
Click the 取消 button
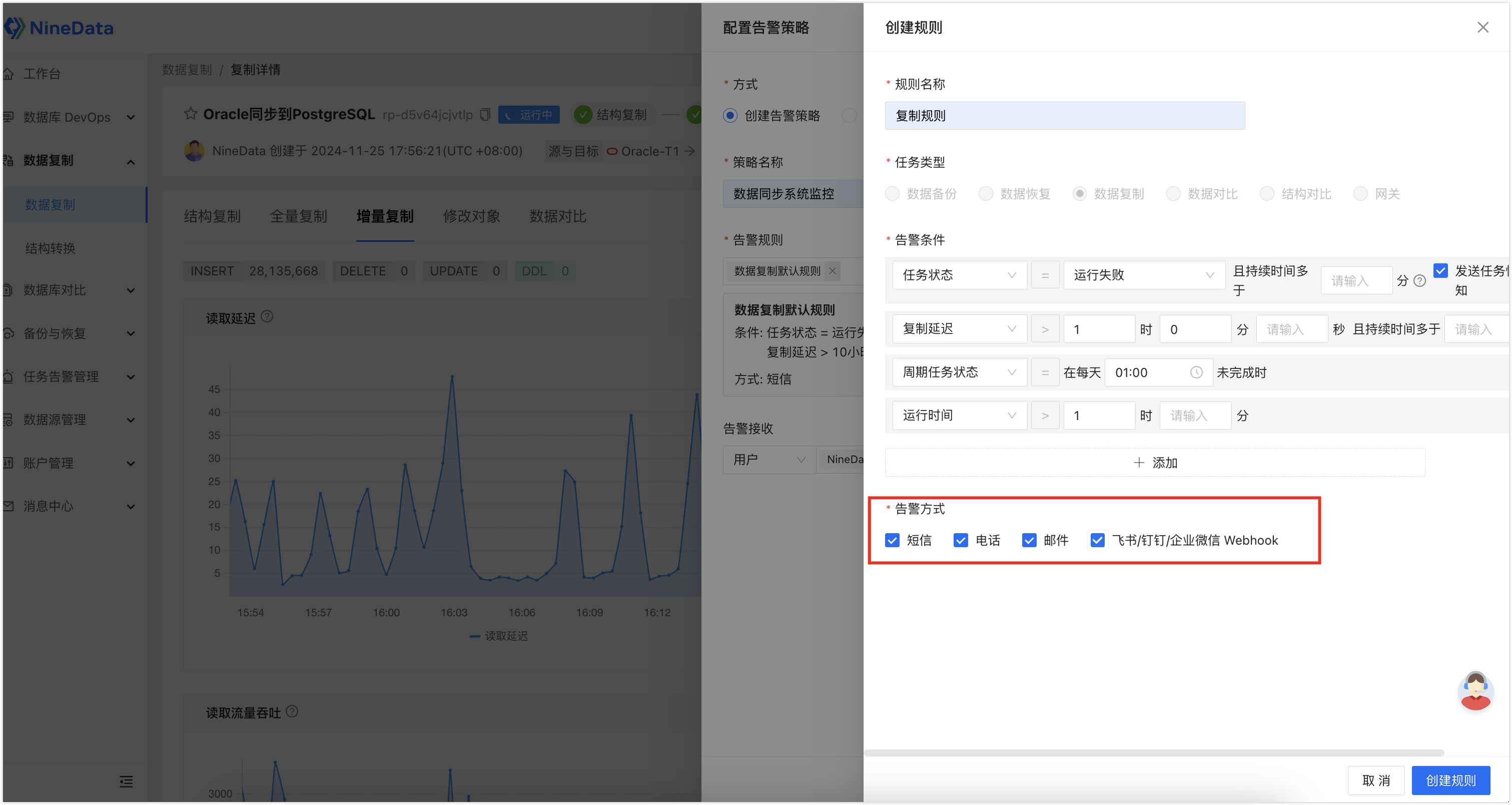pos(1376,780)
